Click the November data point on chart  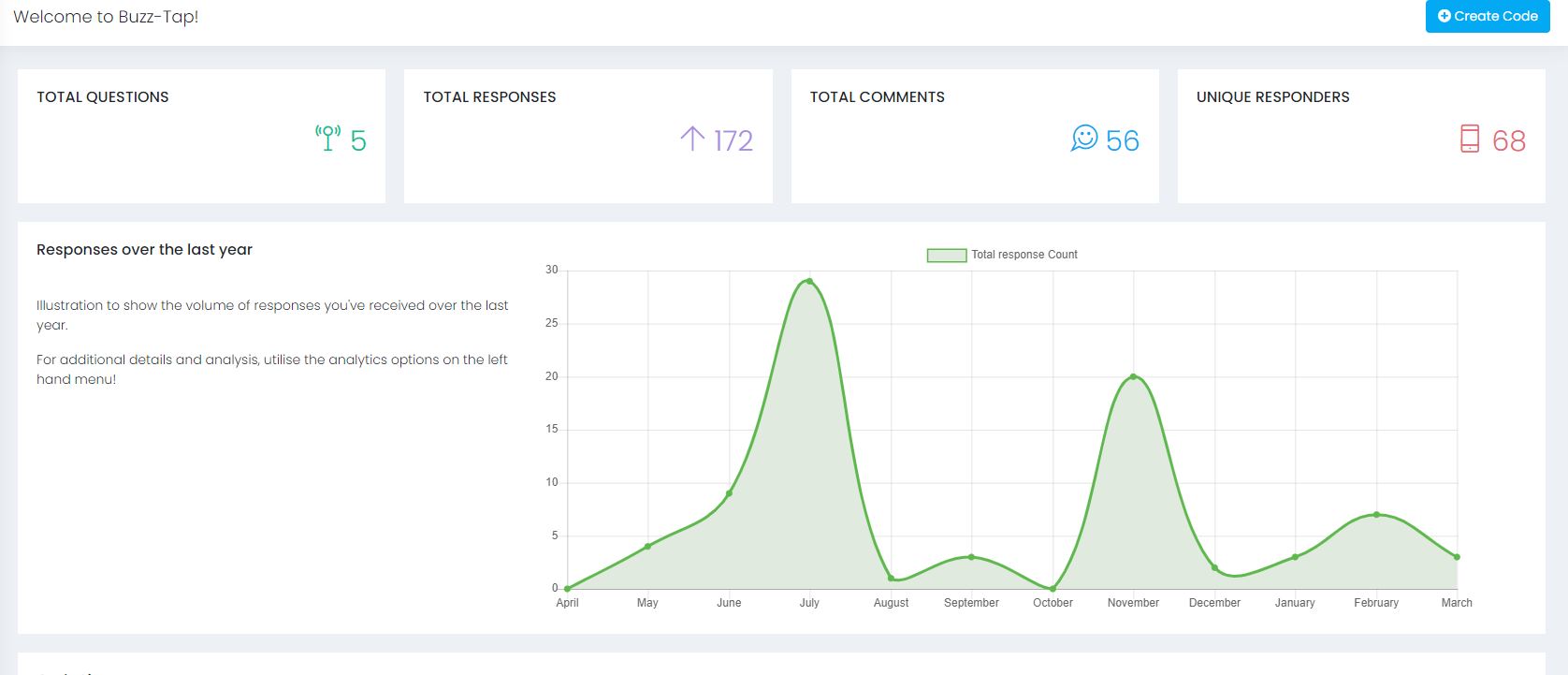point(1133,376)
